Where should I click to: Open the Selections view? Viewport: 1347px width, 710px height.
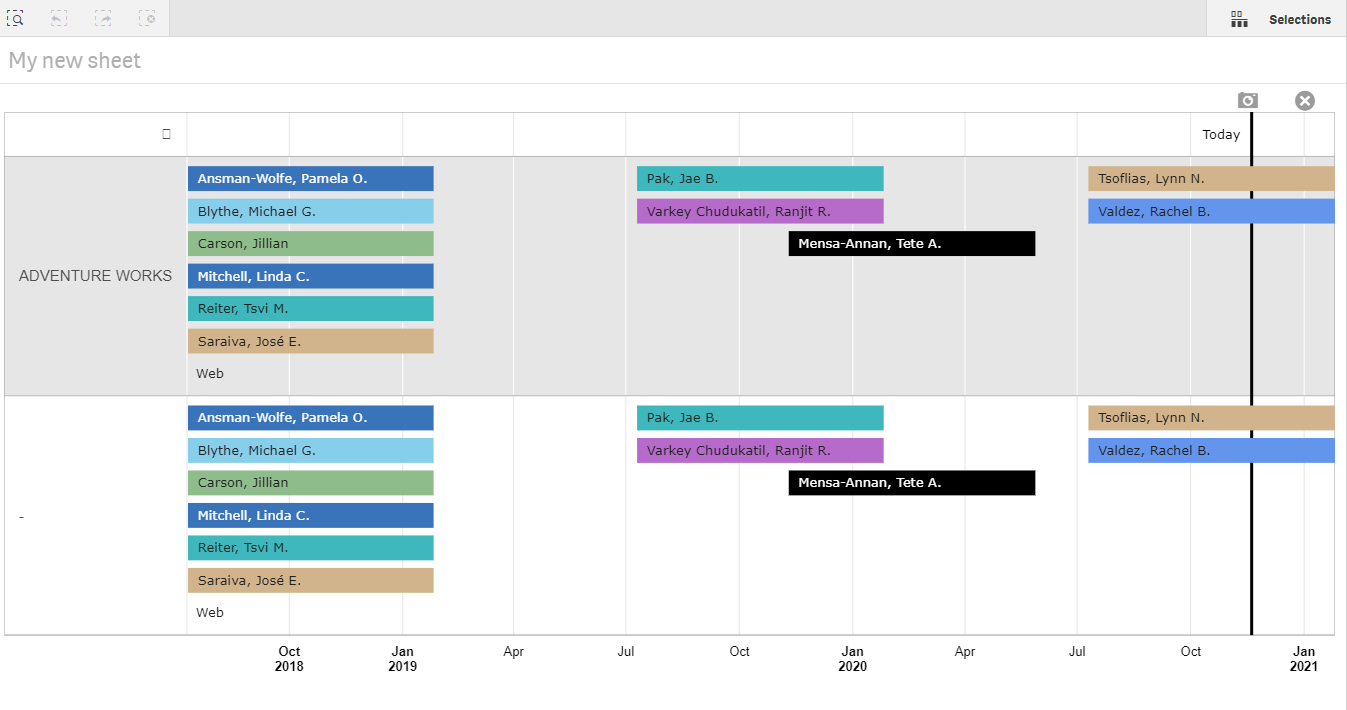tap(1299, 19)
